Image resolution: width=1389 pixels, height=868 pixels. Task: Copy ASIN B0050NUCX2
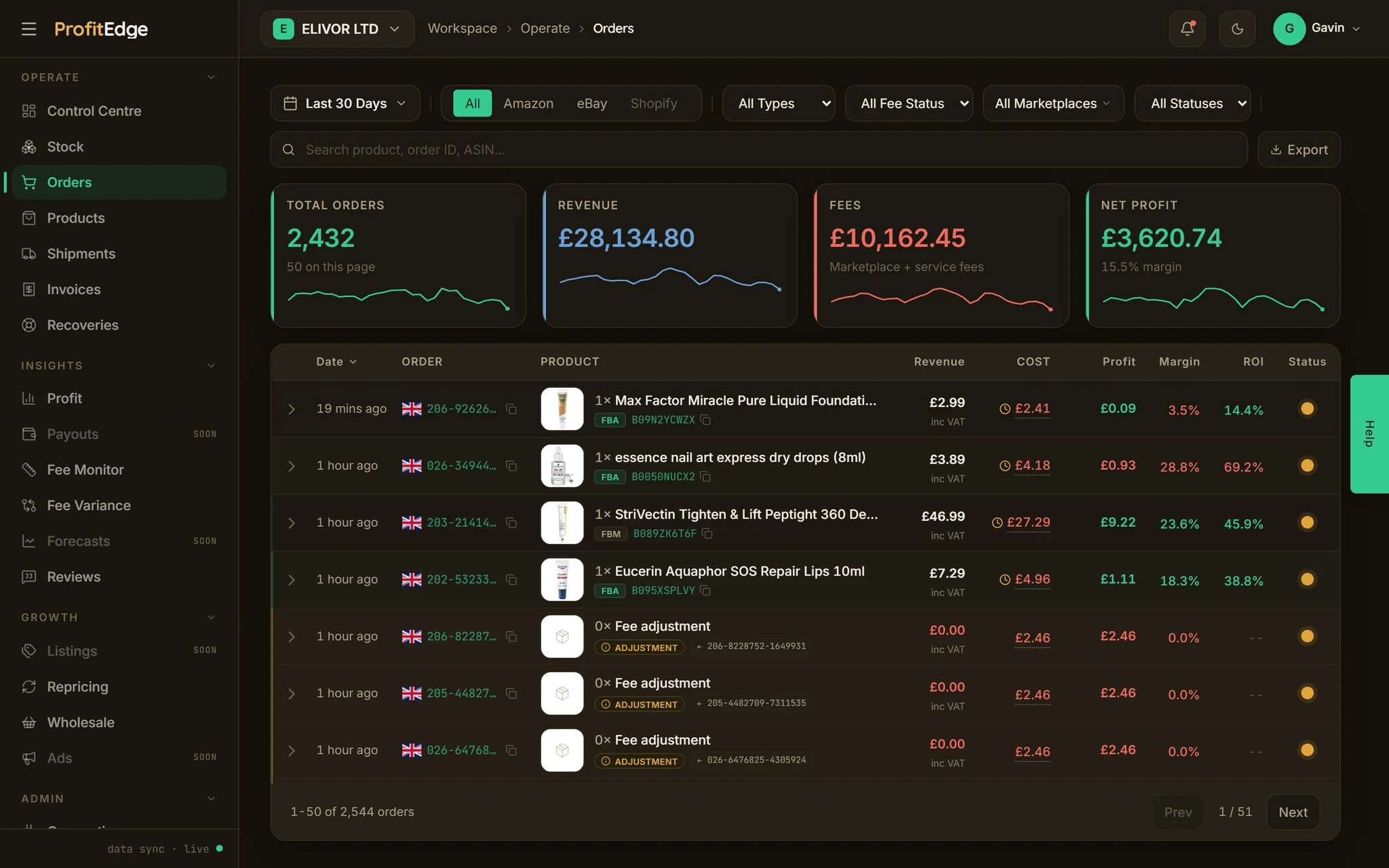pyautogui.click(x=705, y=477)
